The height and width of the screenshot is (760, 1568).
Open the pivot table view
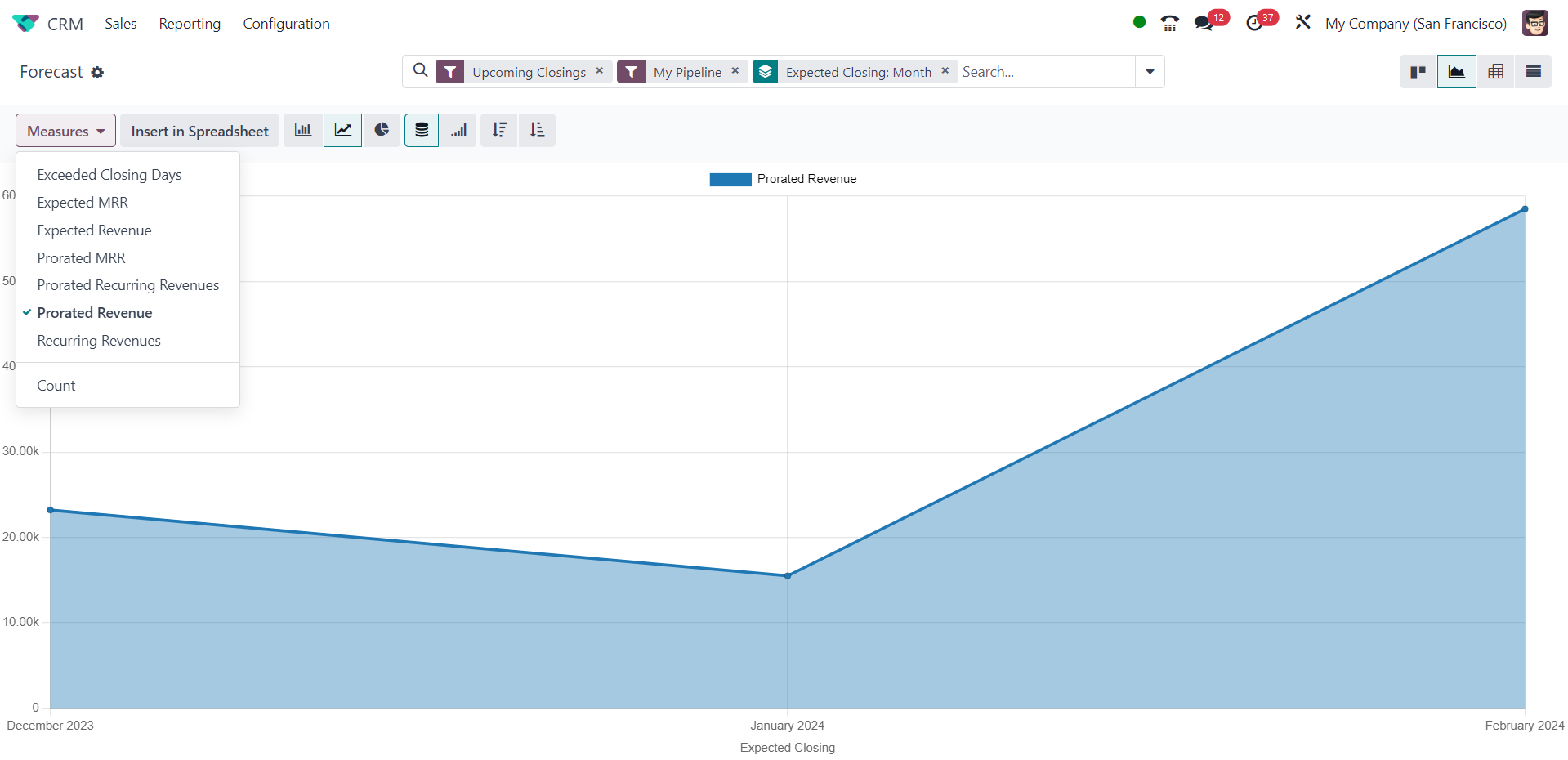(1495, 72)
